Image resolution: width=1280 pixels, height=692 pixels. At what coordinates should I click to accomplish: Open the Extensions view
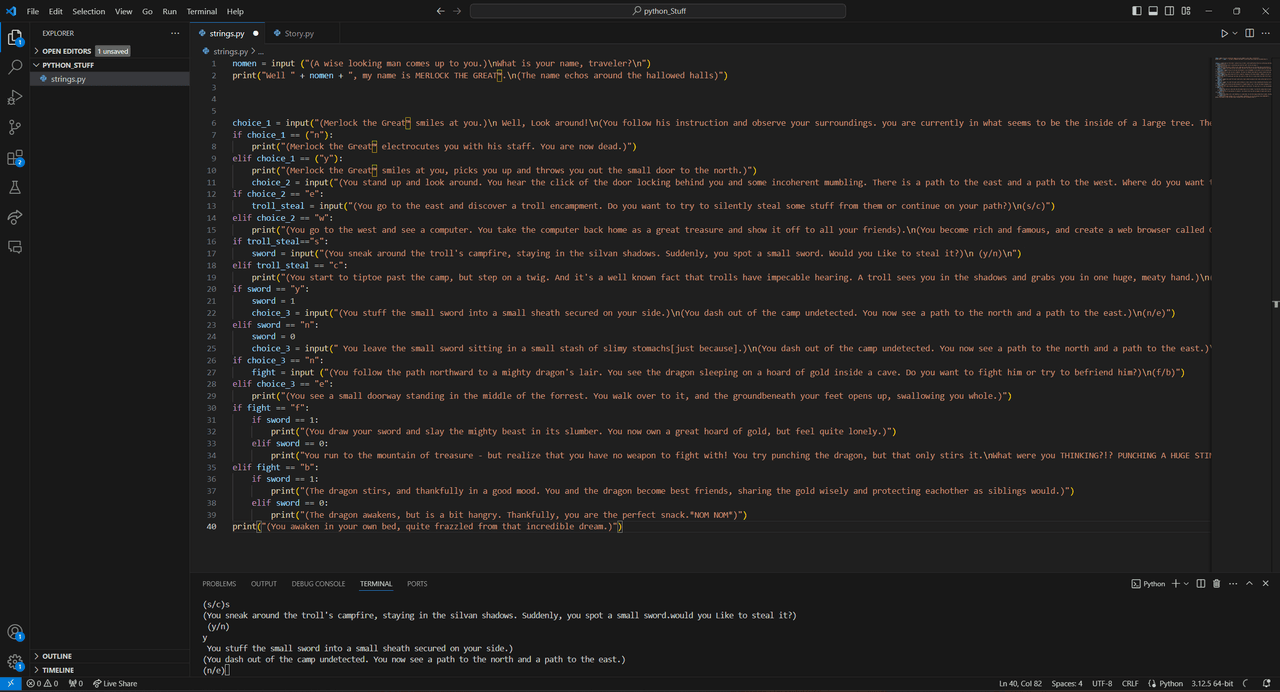click(15, 158)
